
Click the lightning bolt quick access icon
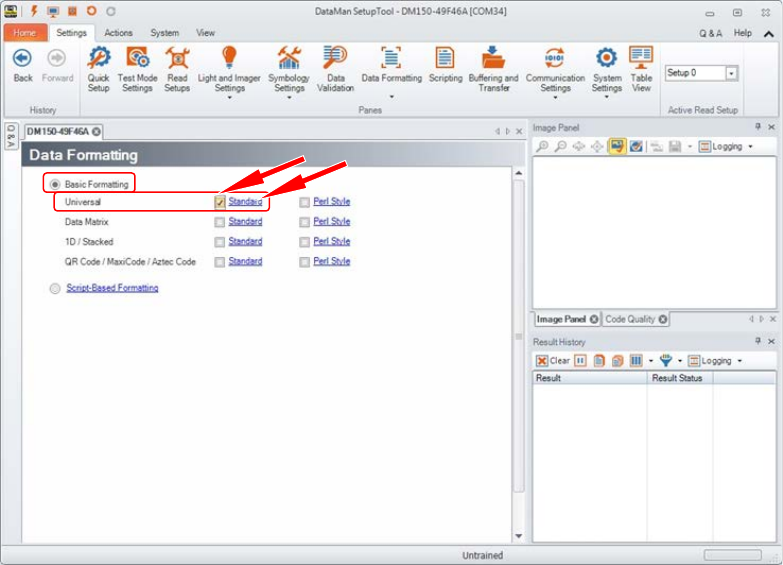click(x=34, y=10)
